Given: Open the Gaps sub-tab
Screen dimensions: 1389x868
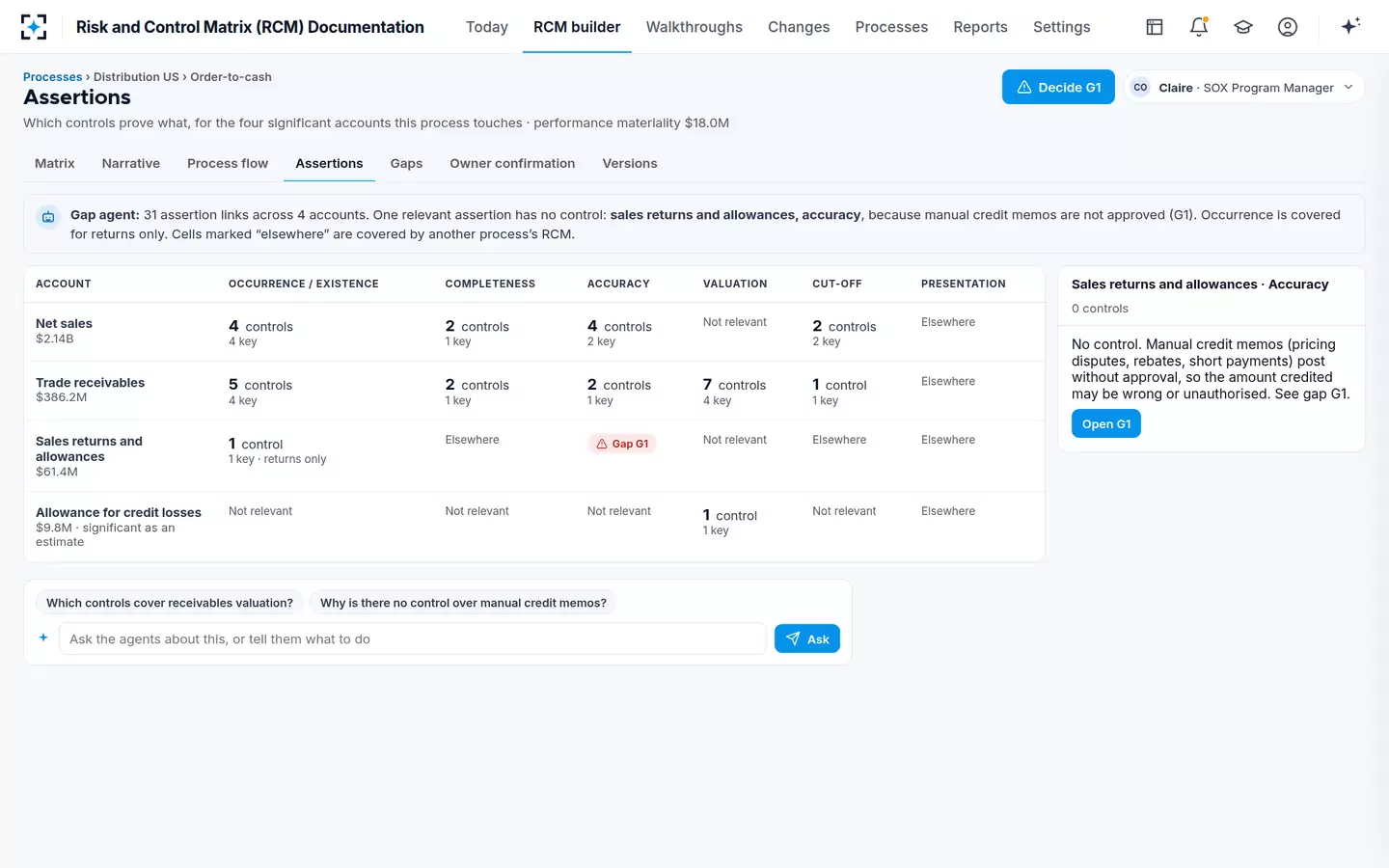Looking at the screenshot, I should pyautogui.click(x=406, y=164).
